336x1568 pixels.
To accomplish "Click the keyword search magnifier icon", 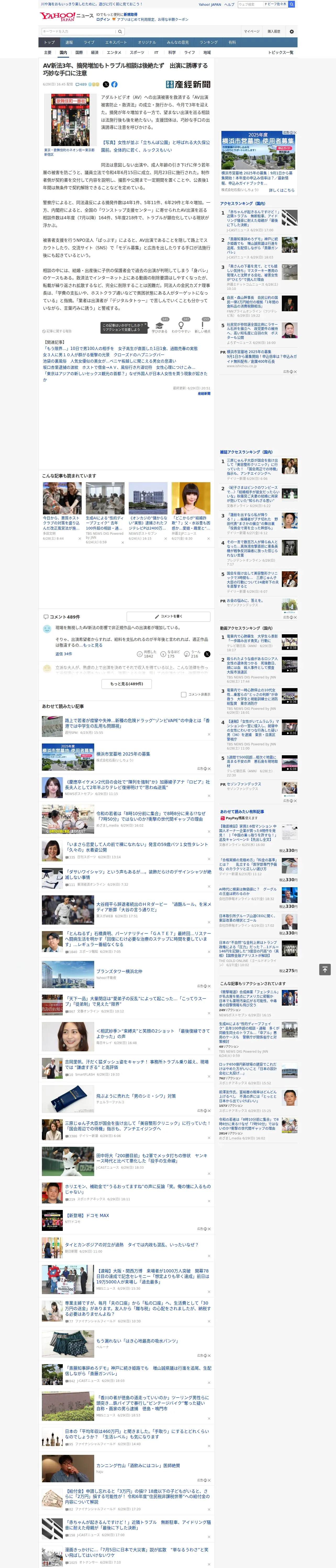I will tap(120, 31).
